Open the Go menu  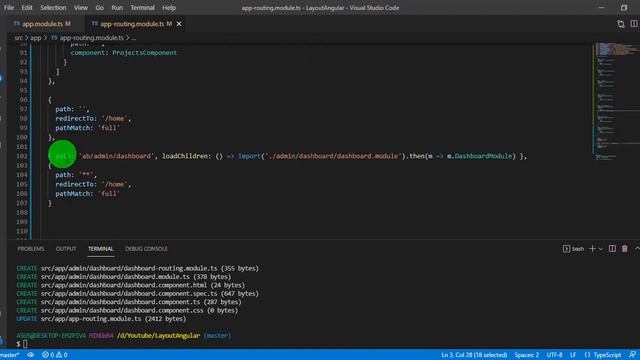pyautogui.click(x=100, y=8)
